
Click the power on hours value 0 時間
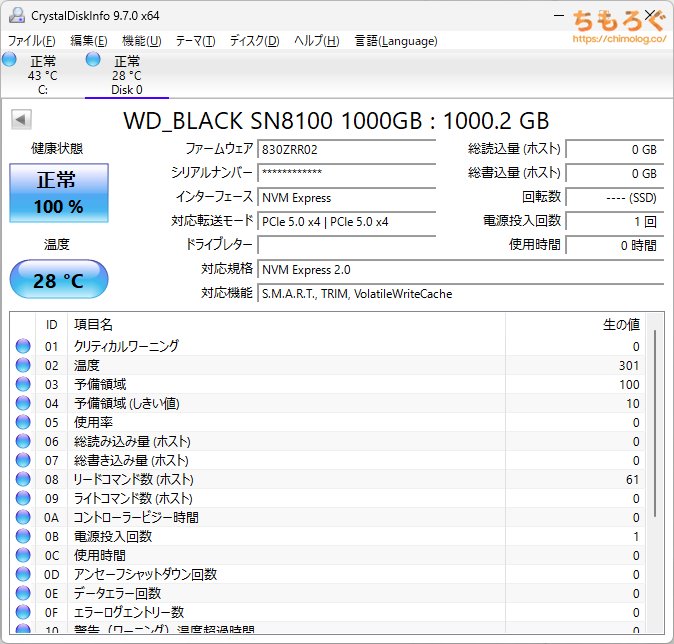click(x=615, y=245)
